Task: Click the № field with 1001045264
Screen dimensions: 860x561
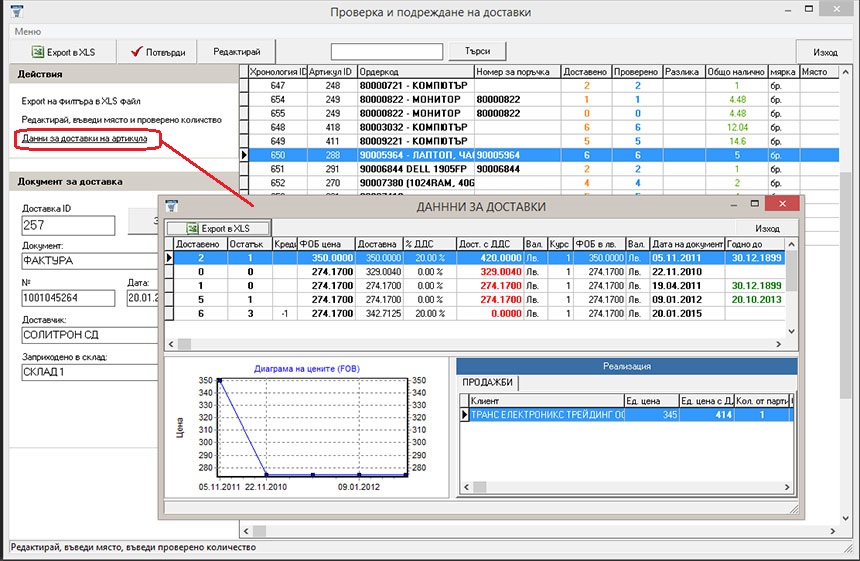Action: coord(68,298)
